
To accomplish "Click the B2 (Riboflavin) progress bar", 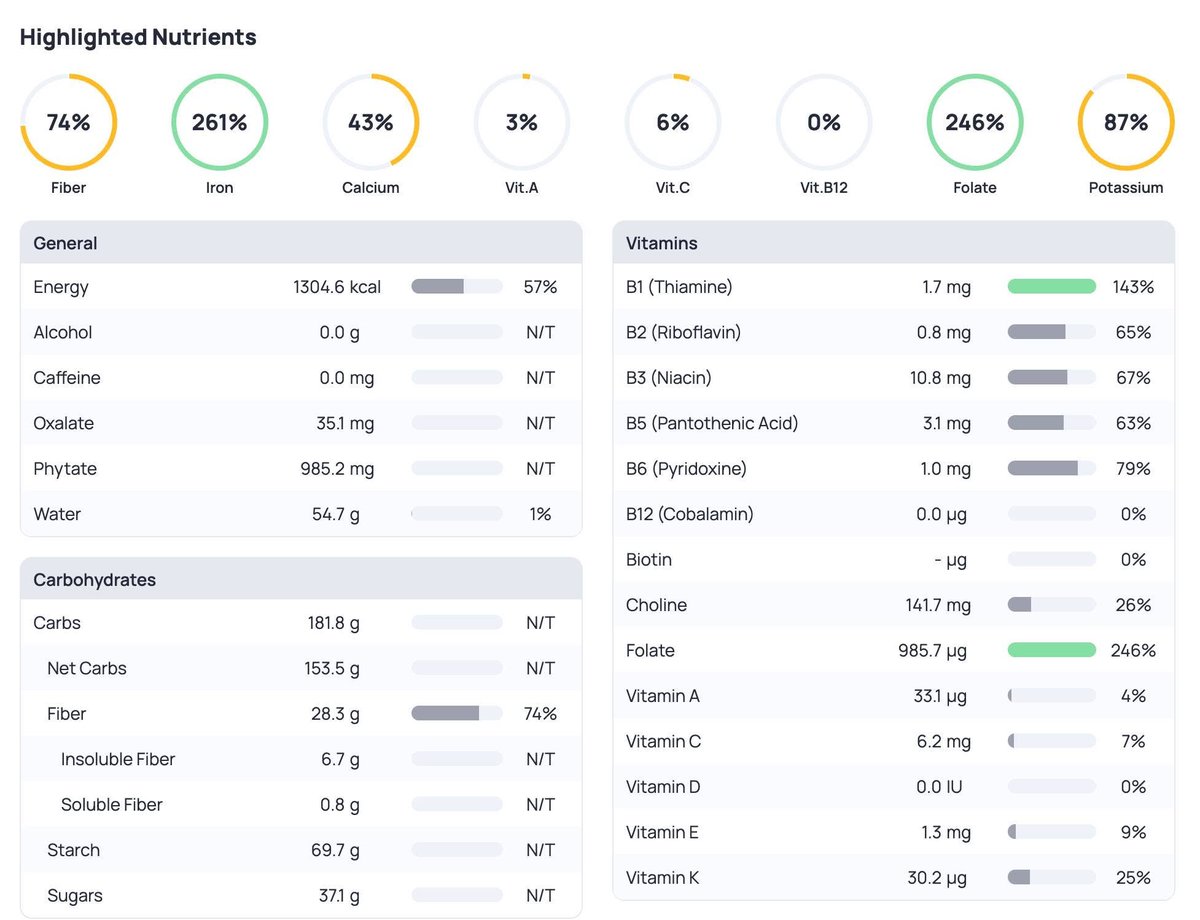I will (x=1052, y=332).
